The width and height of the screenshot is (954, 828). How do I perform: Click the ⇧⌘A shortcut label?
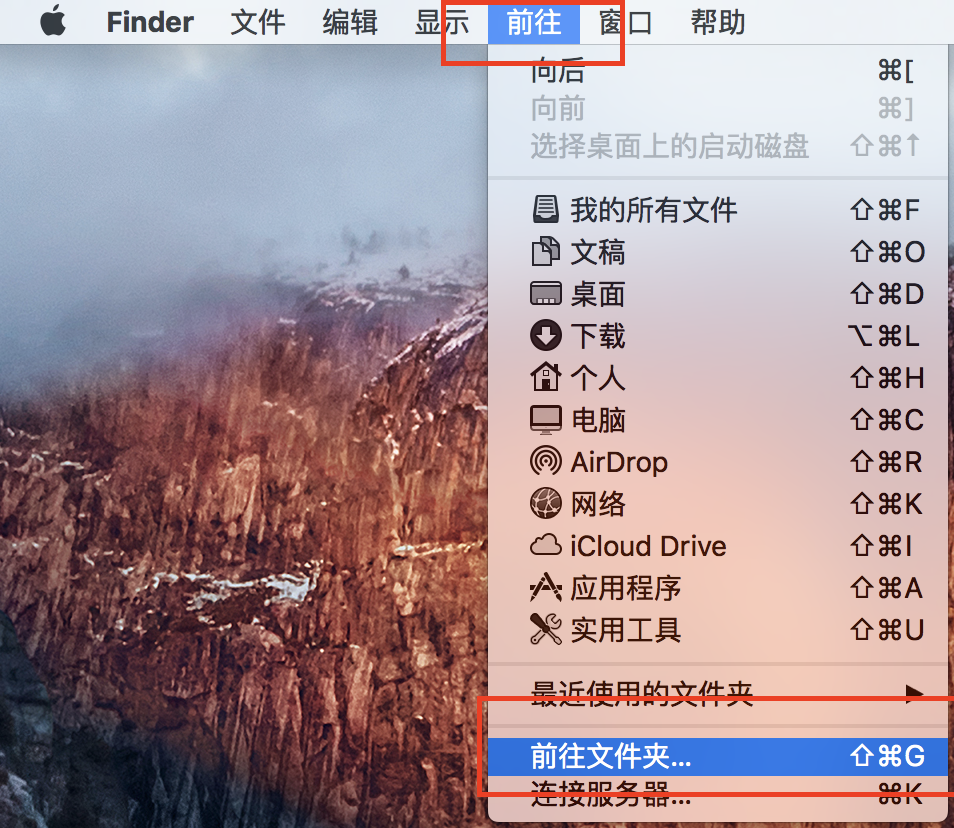(886, 588)
